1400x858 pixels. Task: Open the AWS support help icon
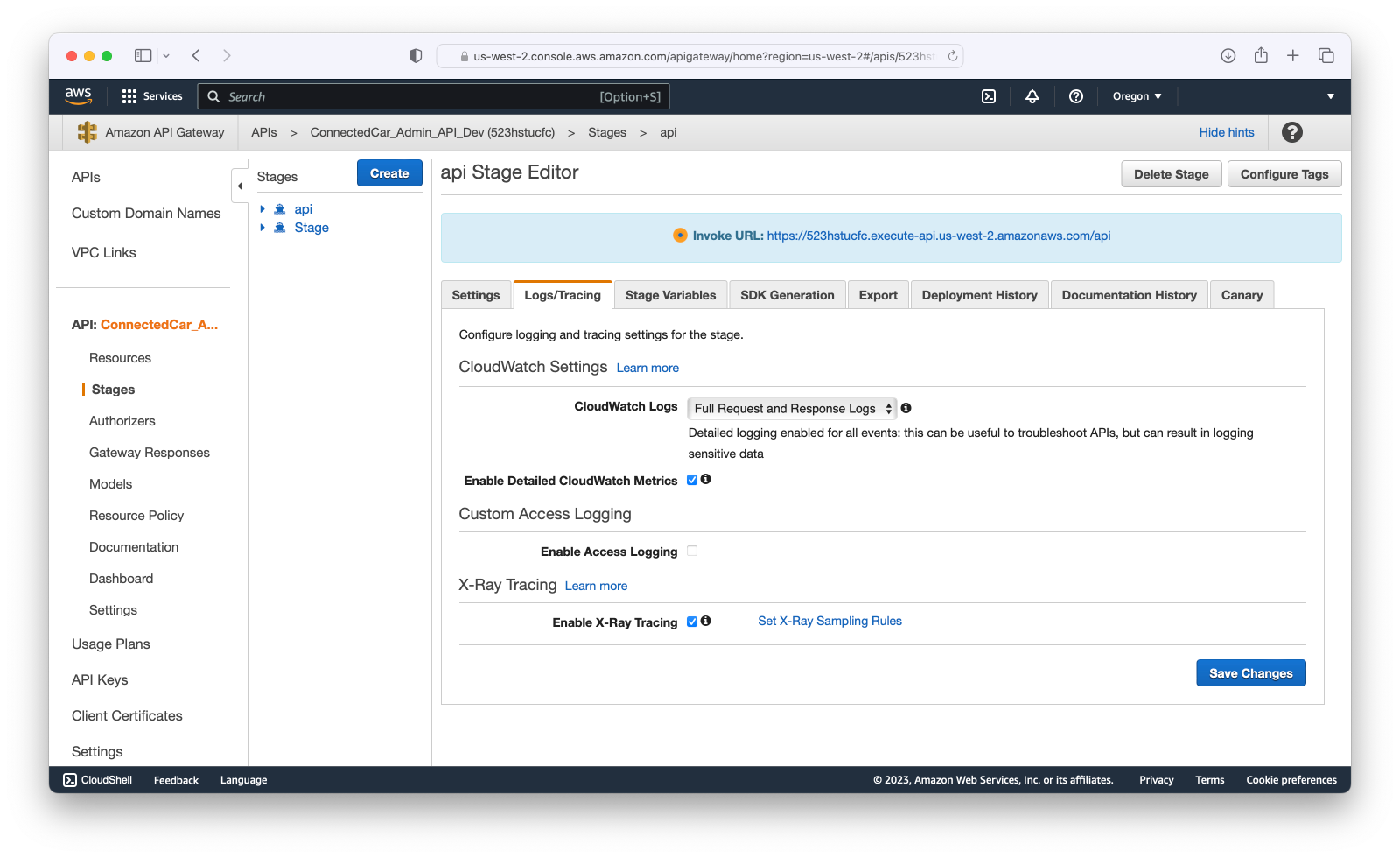[x=1076, y=96]
